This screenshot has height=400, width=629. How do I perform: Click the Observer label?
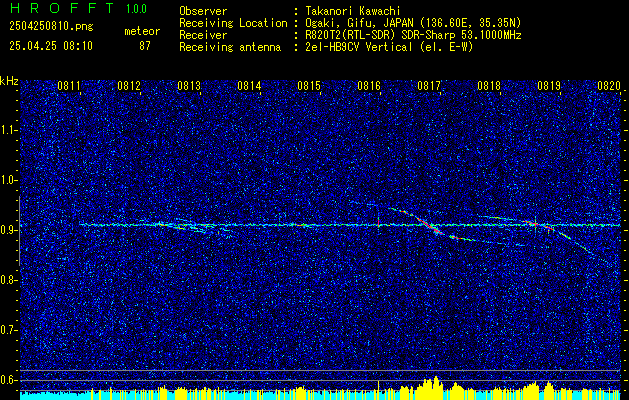pos(203,11)
